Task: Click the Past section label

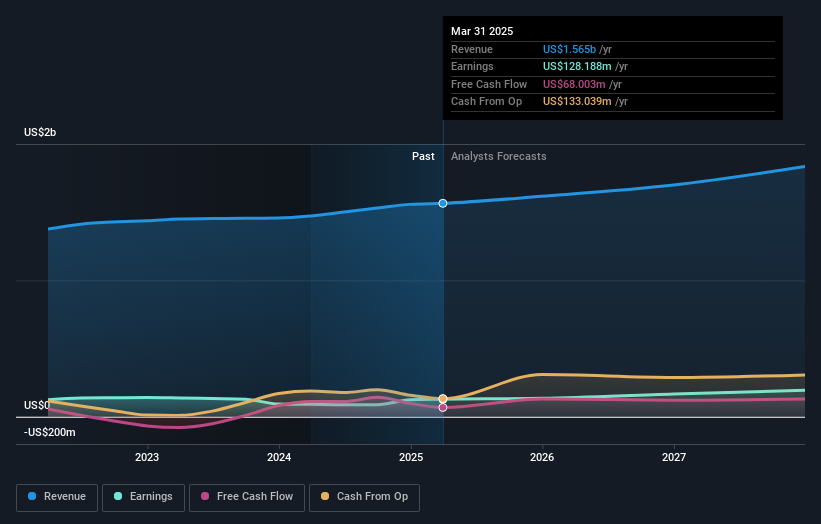Action: point(423,157)
